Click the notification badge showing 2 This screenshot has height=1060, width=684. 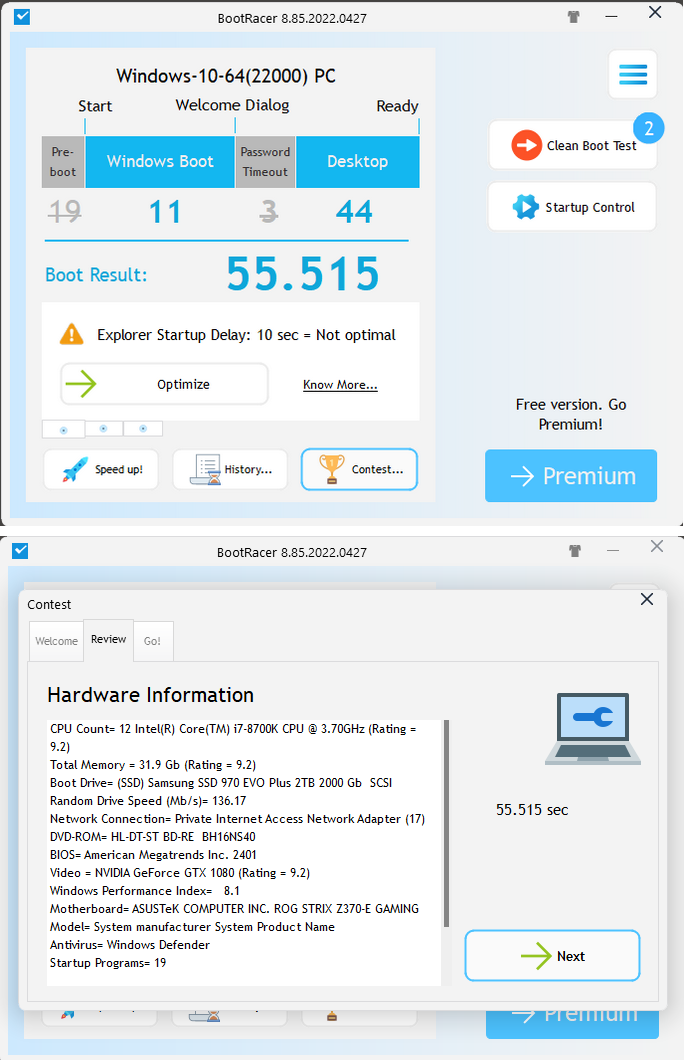(648, 128)
